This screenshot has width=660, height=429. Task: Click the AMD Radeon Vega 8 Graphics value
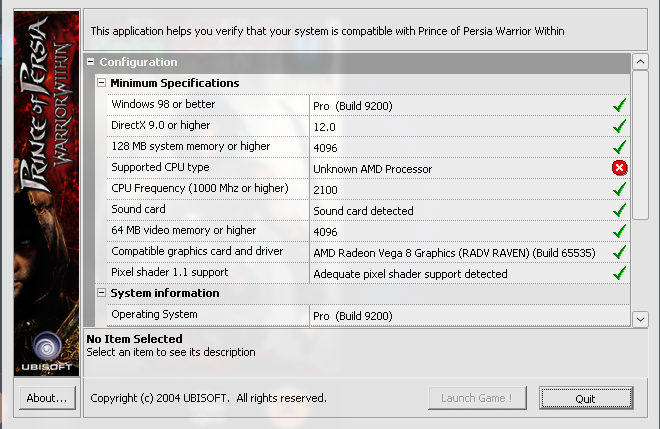click(454, 253)
